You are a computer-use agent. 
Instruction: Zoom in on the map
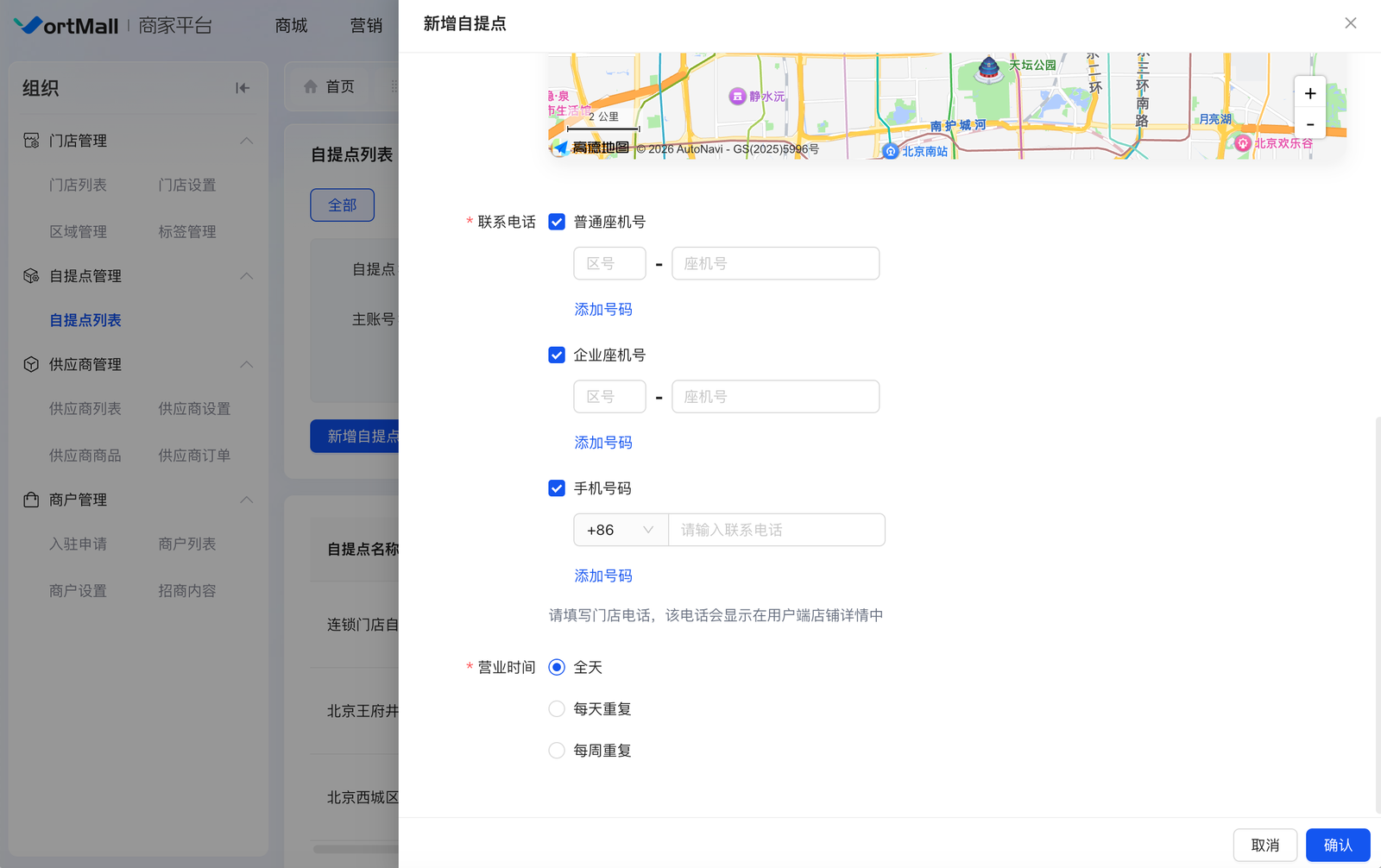[1309, 93]
